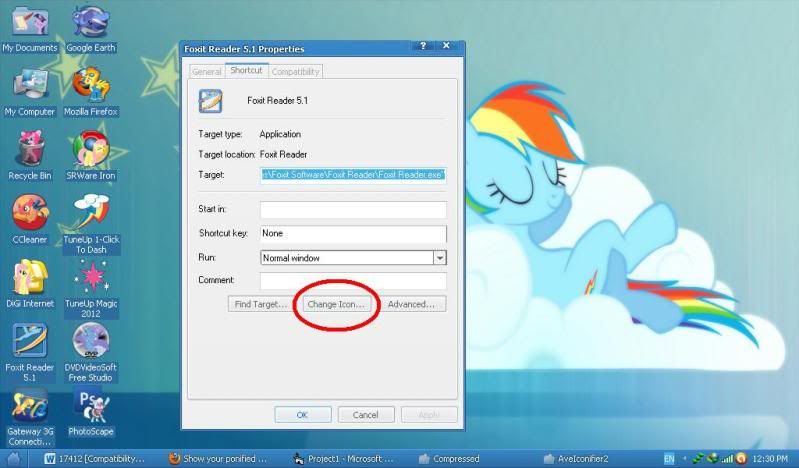Select the SRWare Iron desktop icon
The image size is (799, 468).
[91, 156]
